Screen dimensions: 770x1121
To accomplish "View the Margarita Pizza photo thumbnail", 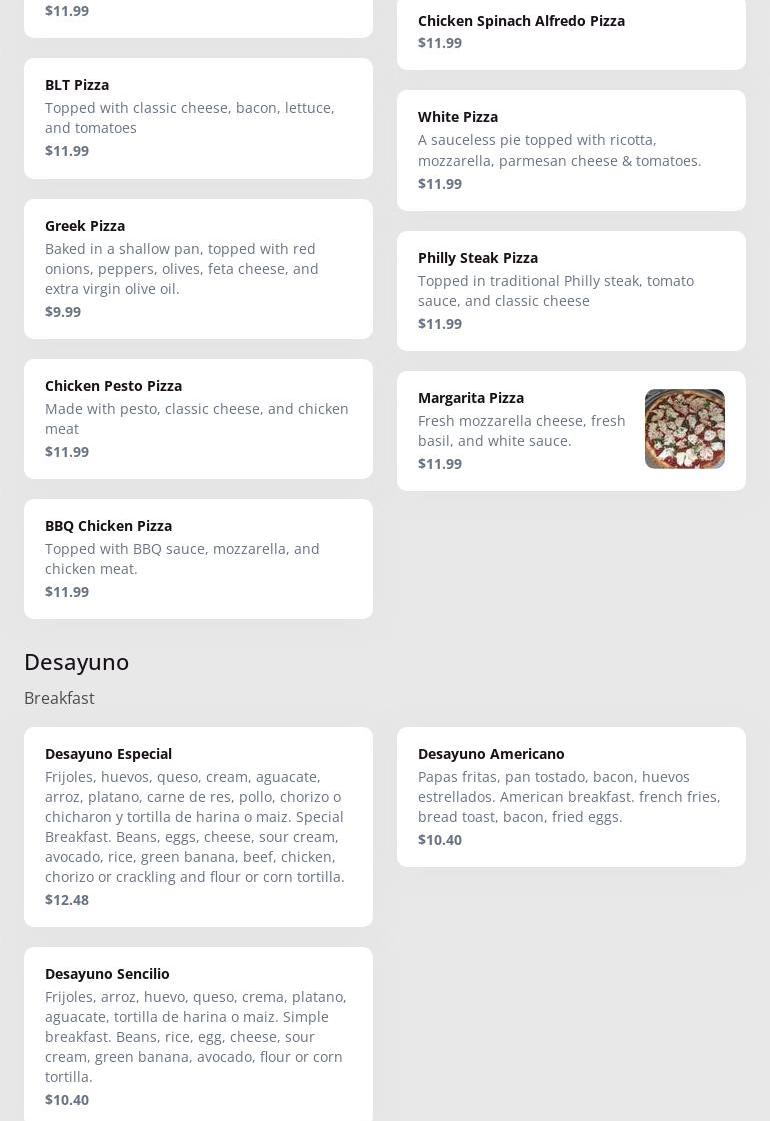I will tap(684, 429).
